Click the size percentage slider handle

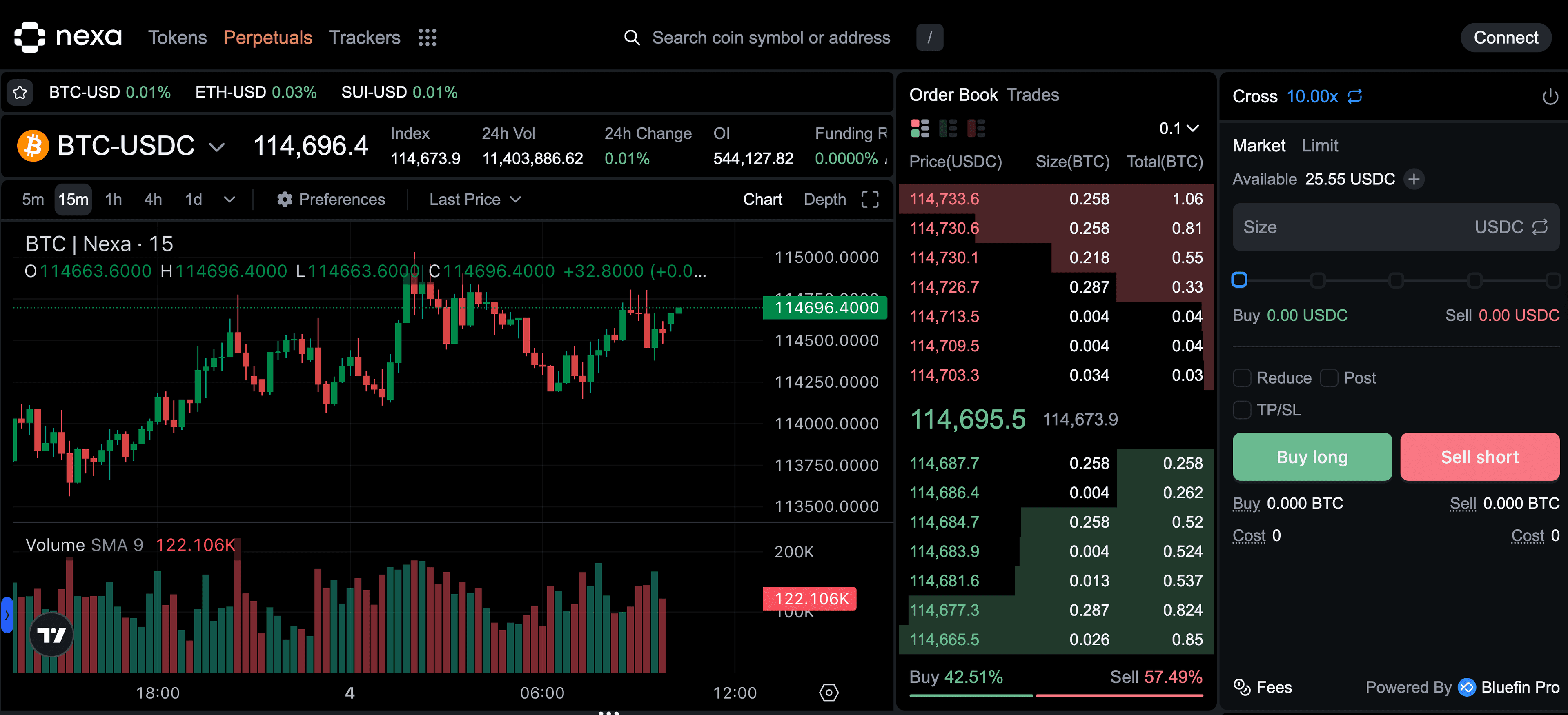coord(1239,280)
